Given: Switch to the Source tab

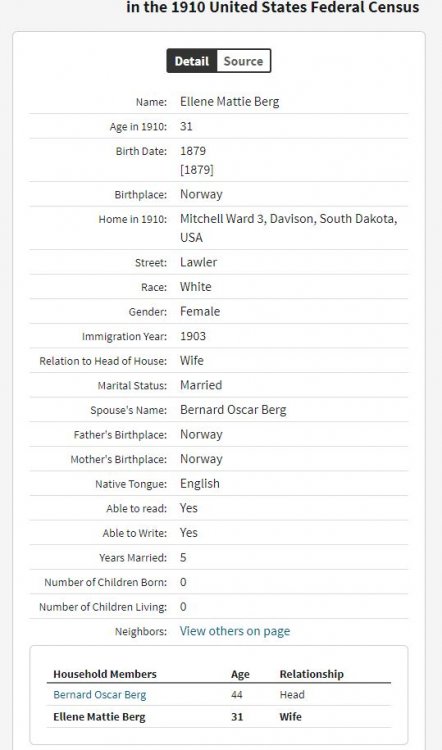Looking at the screenshot, I should coord(243,61).
